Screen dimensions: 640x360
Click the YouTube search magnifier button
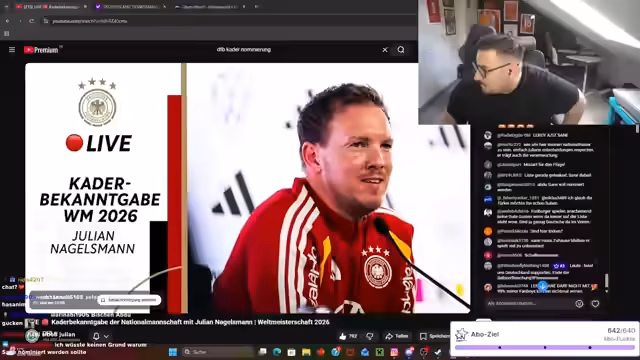pos(401,50)
